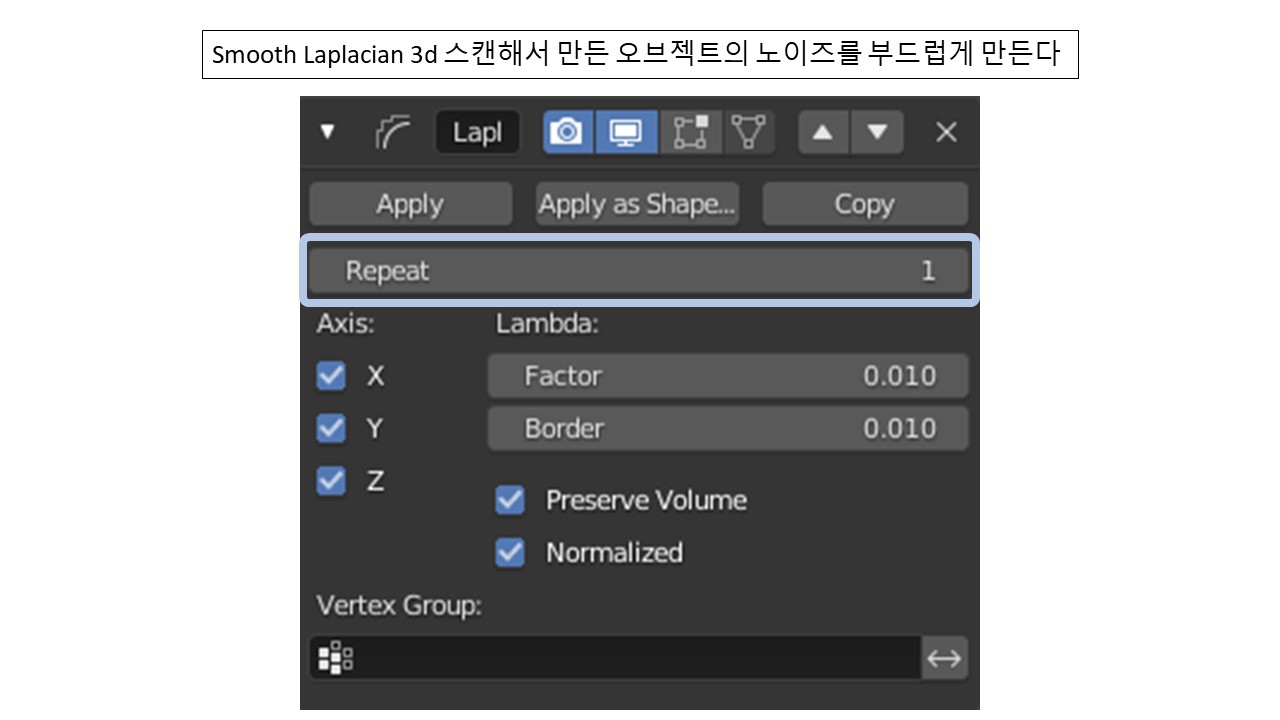Viewport: 1280px width, 720px height.
Task: Enable the X axis checkbox
Action: [331, 375]
